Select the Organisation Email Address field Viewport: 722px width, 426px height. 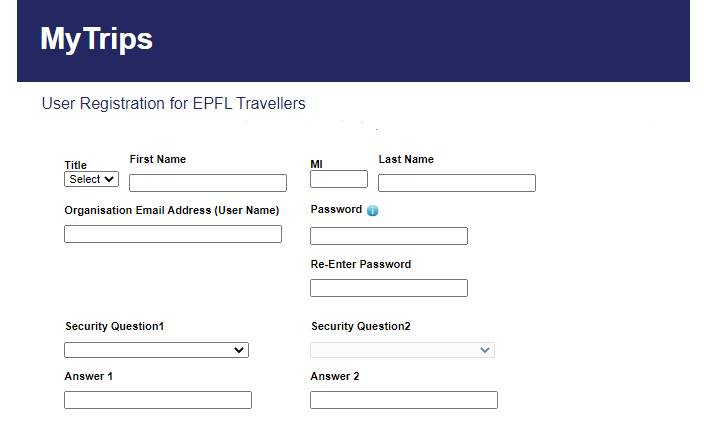[x=173, y=234]
